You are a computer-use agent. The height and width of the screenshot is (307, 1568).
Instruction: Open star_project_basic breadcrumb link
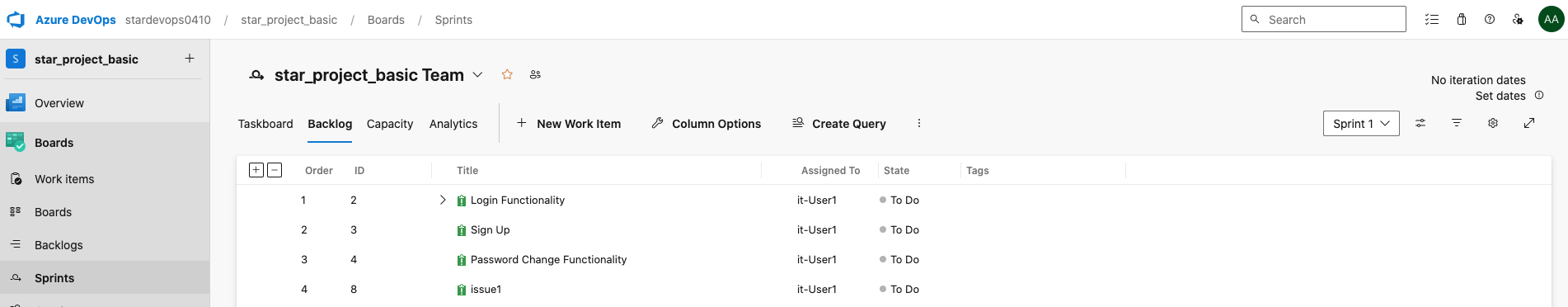pos(289,20)
